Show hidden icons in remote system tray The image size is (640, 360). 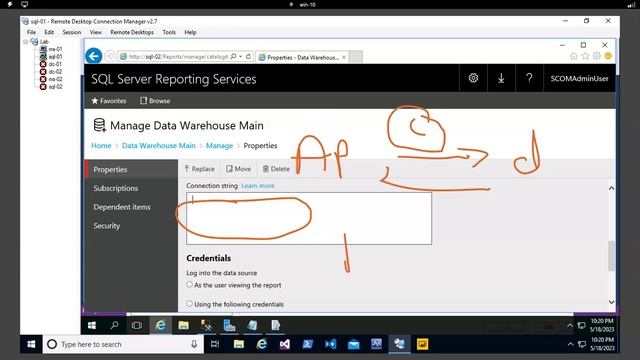[x=570, y=325]
